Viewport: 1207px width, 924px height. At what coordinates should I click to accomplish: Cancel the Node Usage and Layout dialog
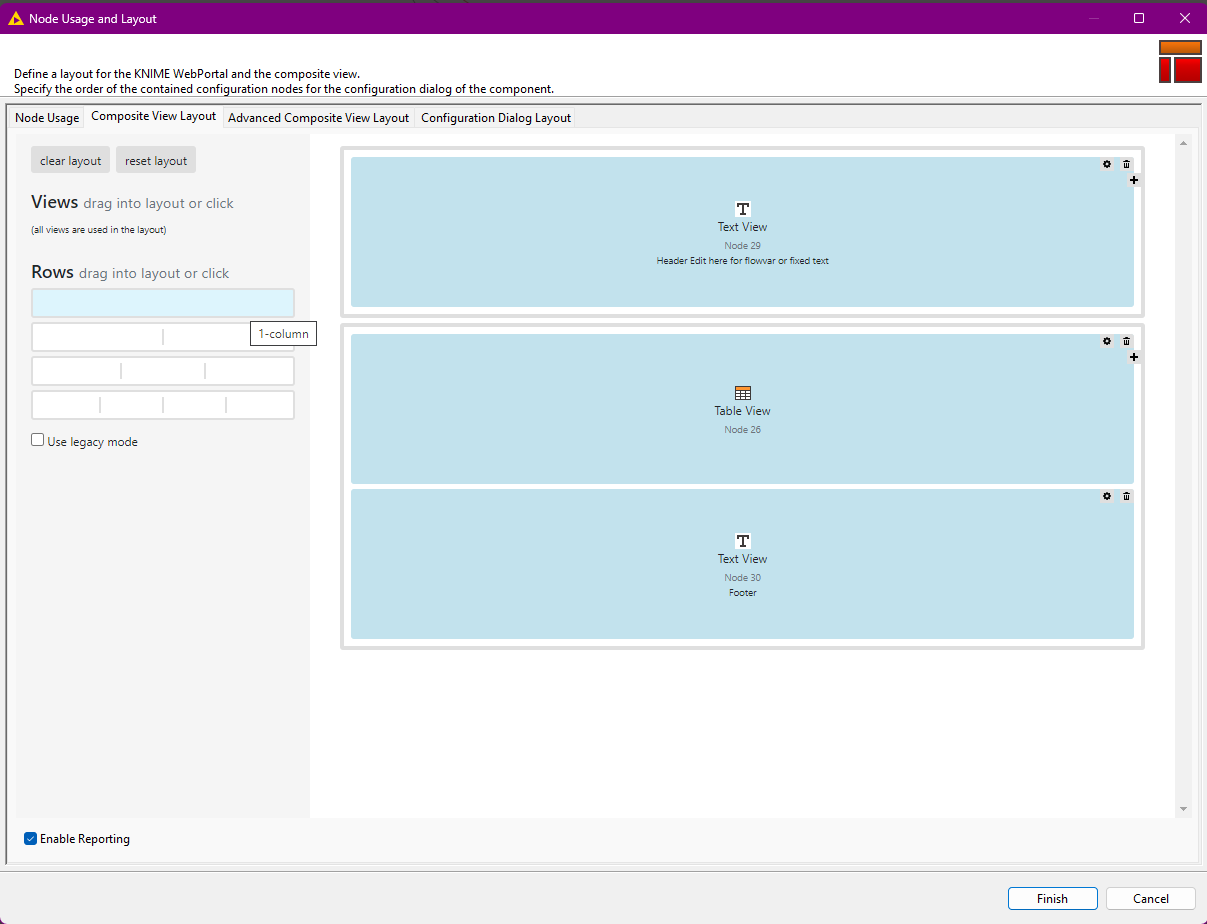[x=1151, y=898]
